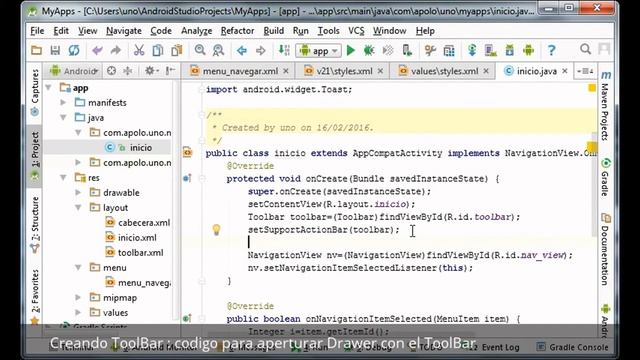Image resolution: width=640 pixels, height=360 pixels.
Task: Open Find with the magnifier icon
Action: click(x=200, y=50)
